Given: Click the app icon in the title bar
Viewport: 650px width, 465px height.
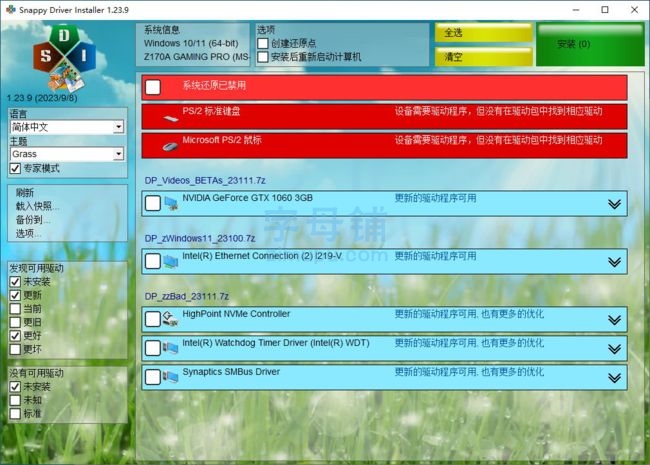Looking at the screenshot, I should click(x=10, y=10).
